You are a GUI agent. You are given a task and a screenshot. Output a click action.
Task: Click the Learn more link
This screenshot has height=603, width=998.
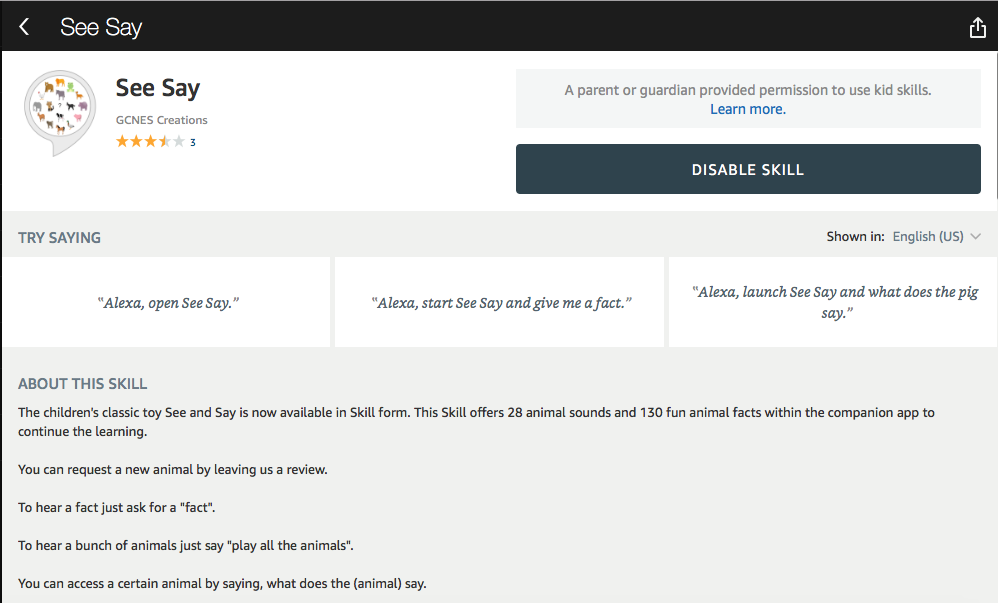click(748, 109)
